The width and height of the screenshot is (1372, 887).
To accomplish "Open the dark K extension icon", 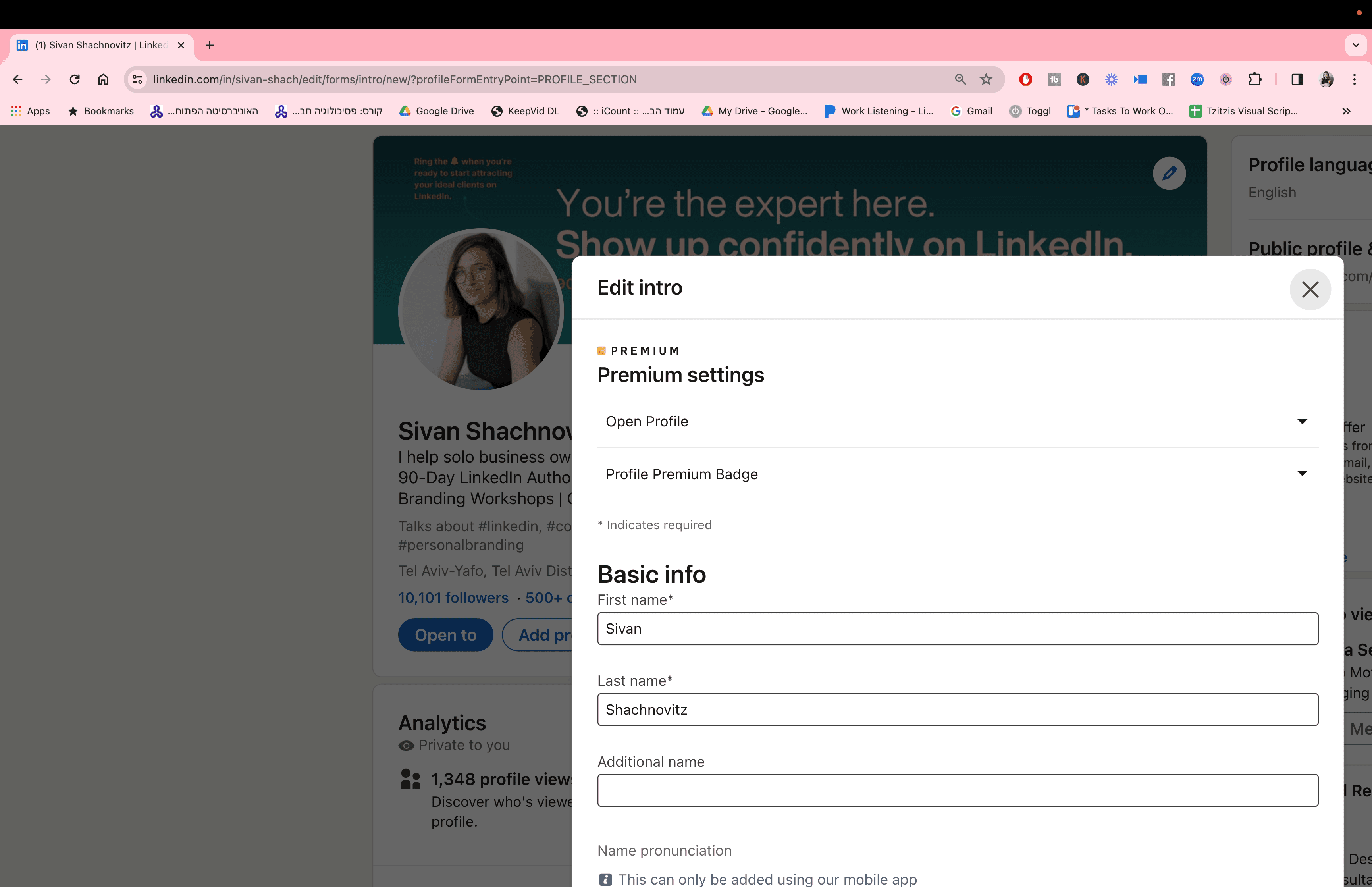I will tap(1083, 79).
